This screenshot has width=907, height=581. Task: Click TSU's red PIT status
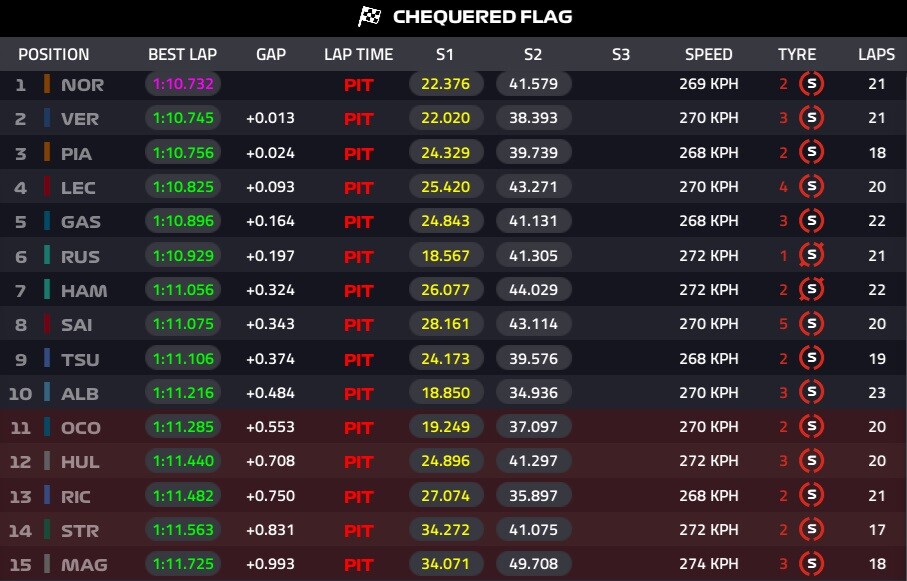[x=359, y=359]
